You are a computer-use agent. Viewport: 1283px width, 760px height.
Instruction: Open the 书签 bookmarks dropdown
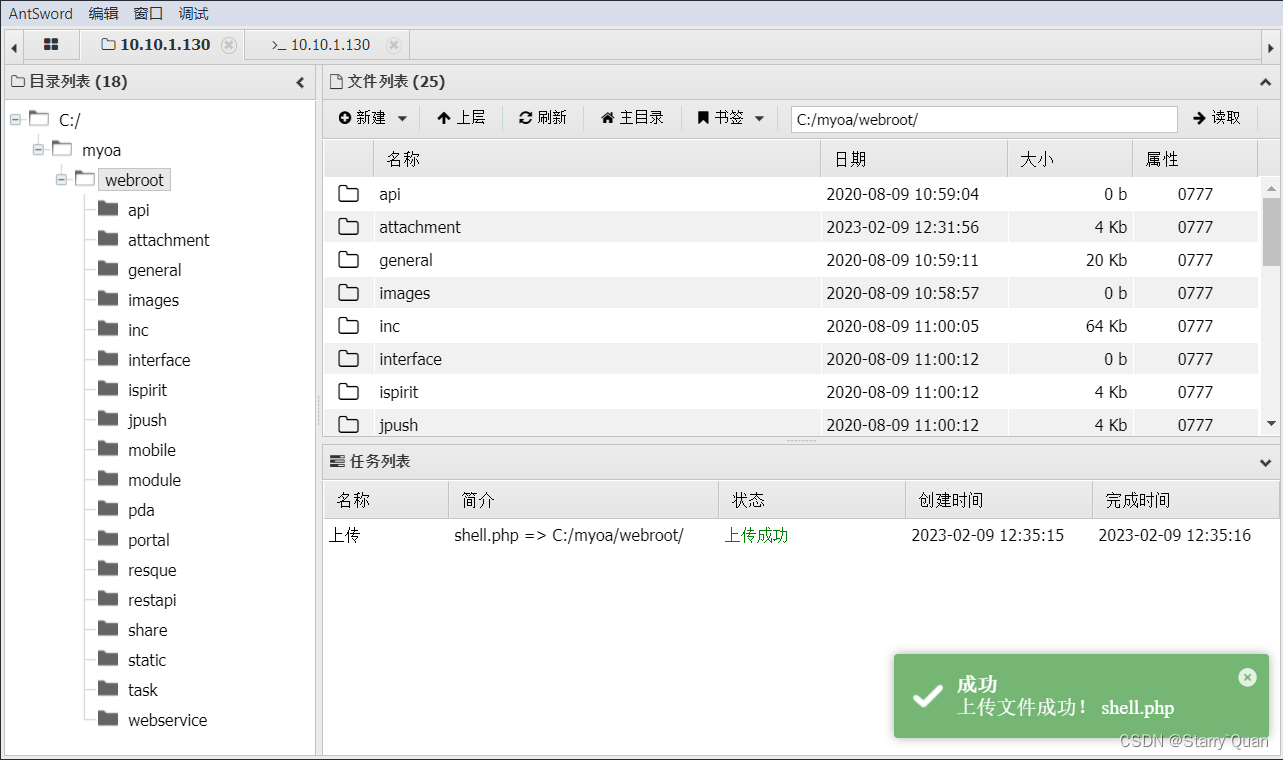pyautogui.click(x=731, y=118)
